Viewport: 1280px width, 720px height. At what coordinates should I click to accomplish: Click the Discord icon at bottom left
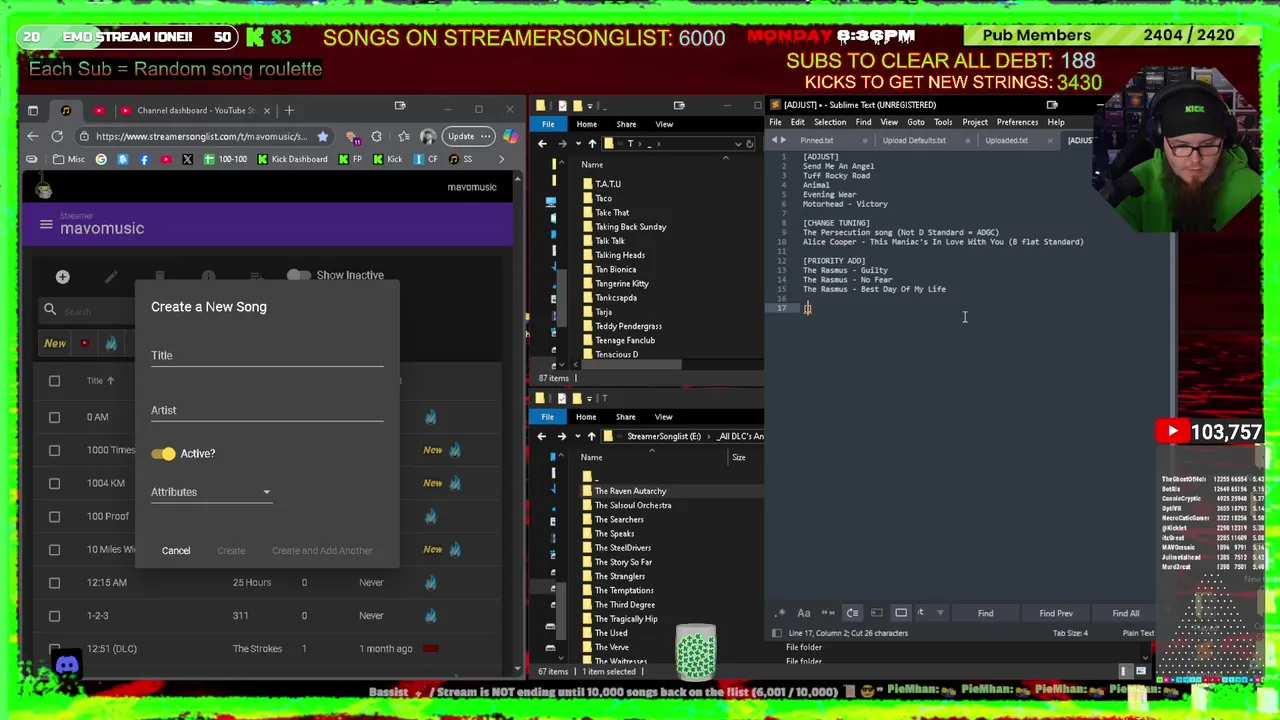tap(67, 665)
